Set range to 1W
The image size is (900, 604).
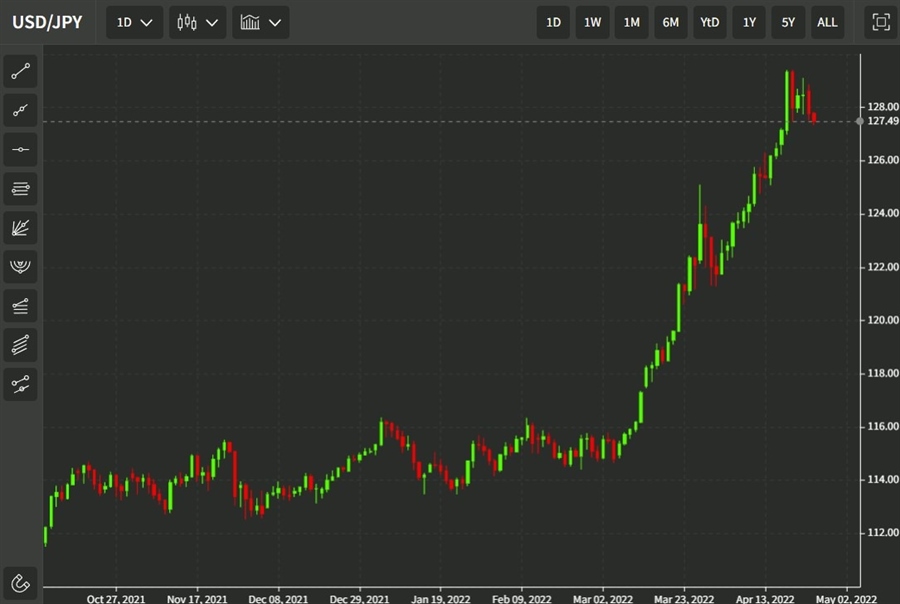[x=592, y=22]
